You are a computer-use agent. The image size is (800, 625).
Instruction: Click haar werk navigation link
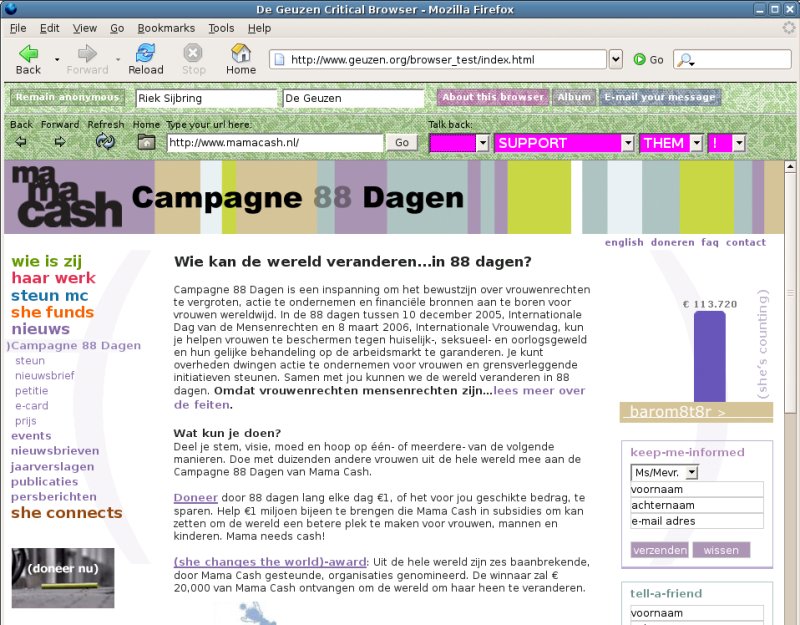(54, 278)
